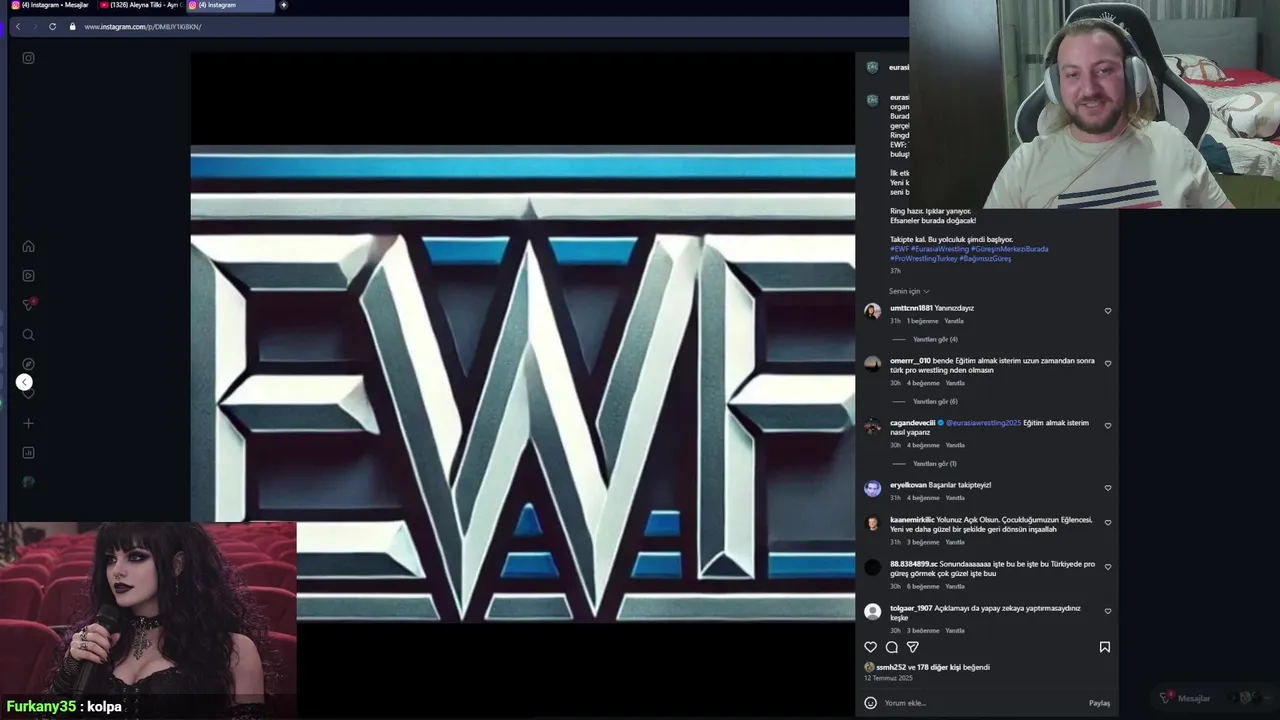Image resolution: width=1280 pixels, height=720 pixels.
Task: Like the post with heart icon
Action: click(x=870, y=647)
